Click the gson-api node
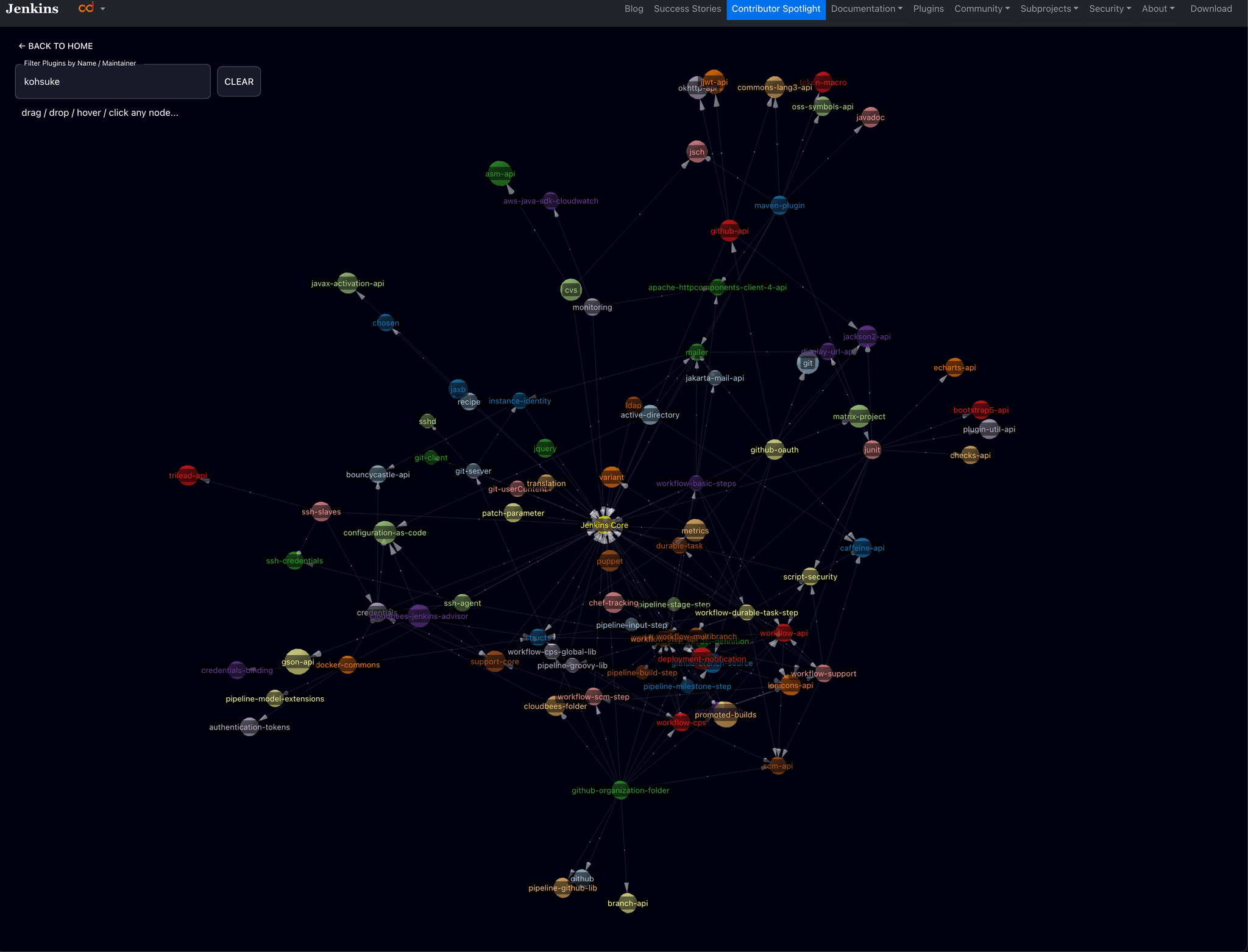The height and width of the screenshot is (952, 1248). [298, 661]
